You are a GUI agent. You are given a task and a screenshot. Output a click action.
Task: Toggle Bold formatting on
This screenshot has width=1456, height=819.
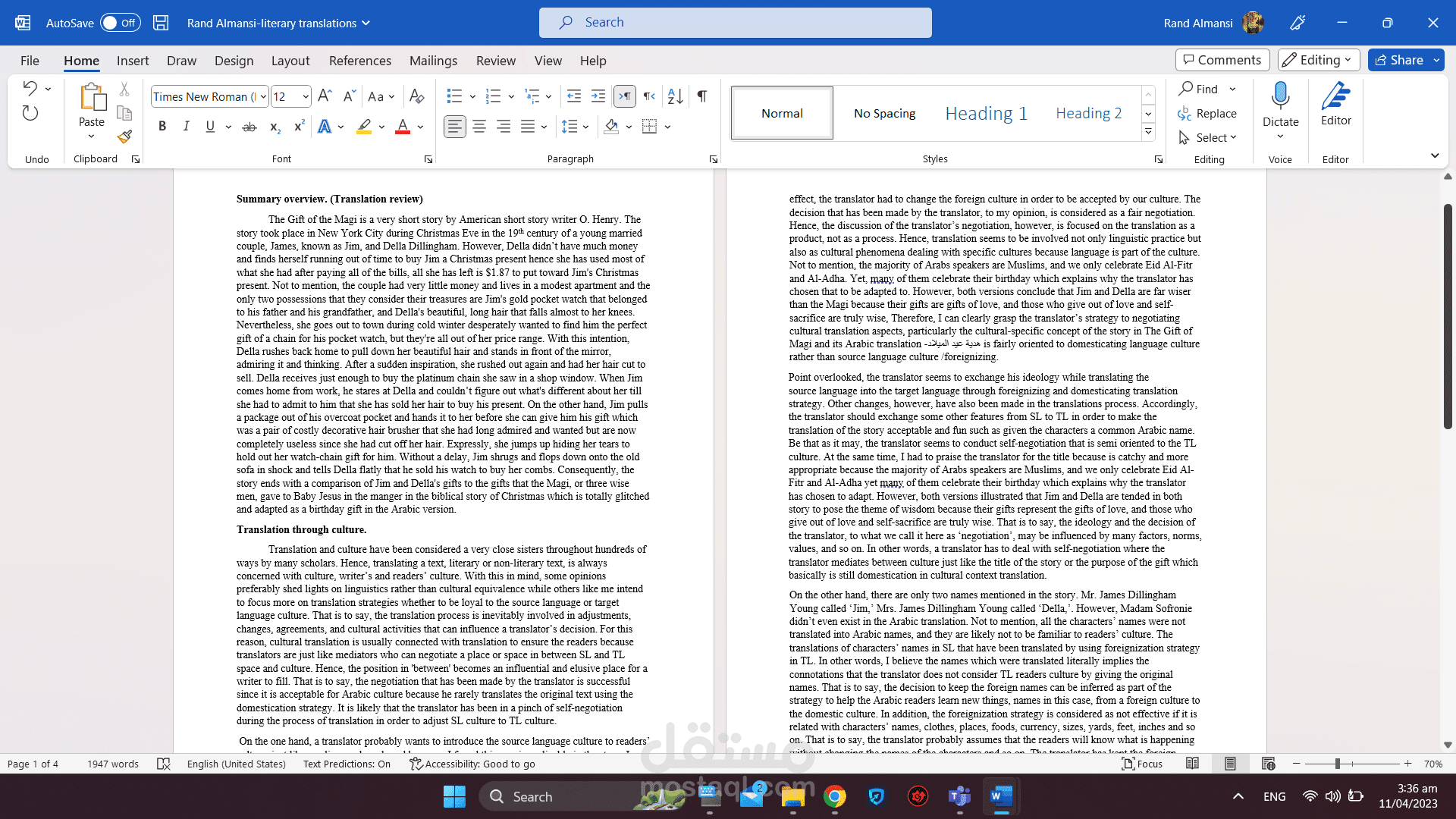162,127
